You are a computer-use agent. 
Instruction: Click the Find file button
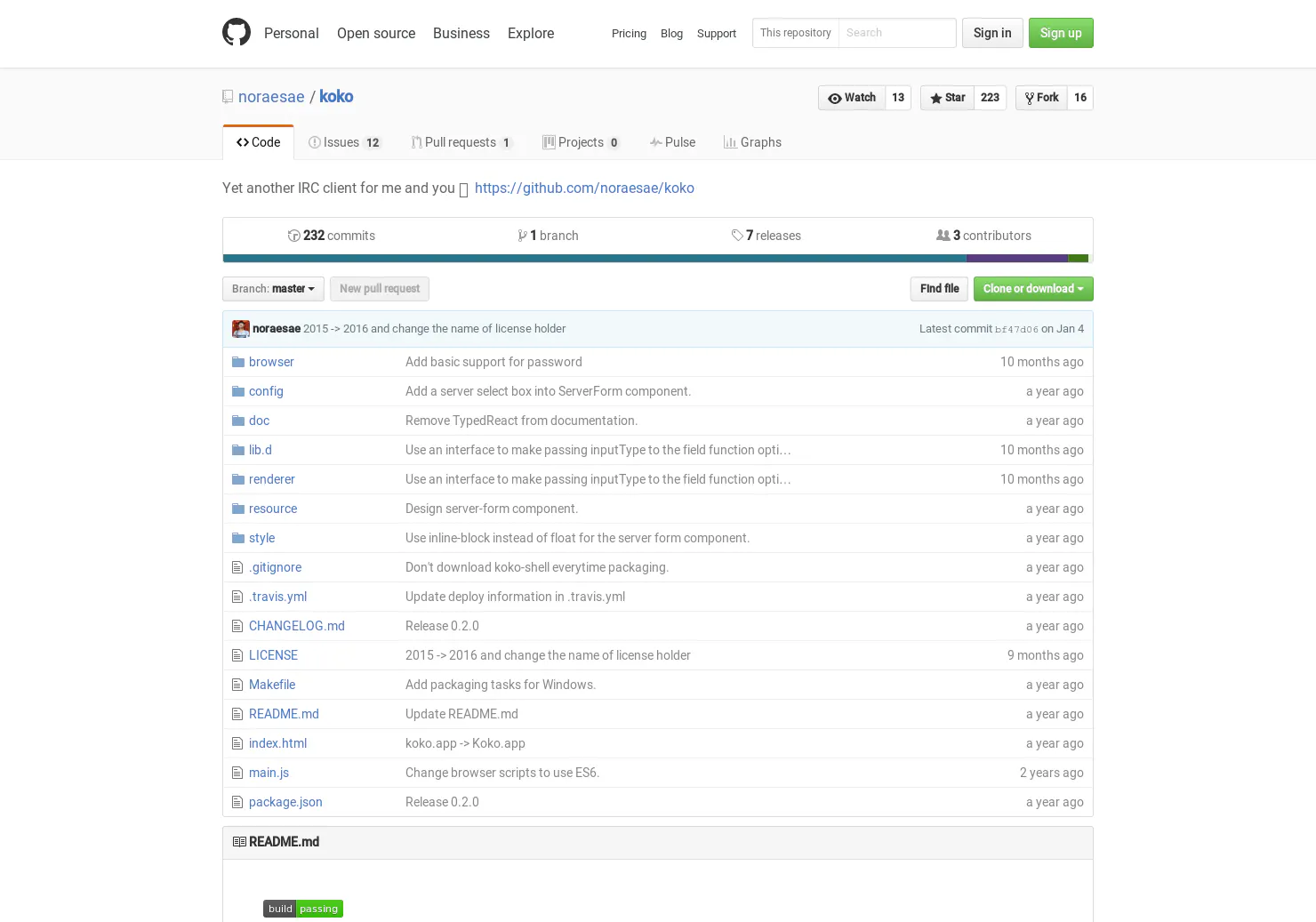(939, 289)
